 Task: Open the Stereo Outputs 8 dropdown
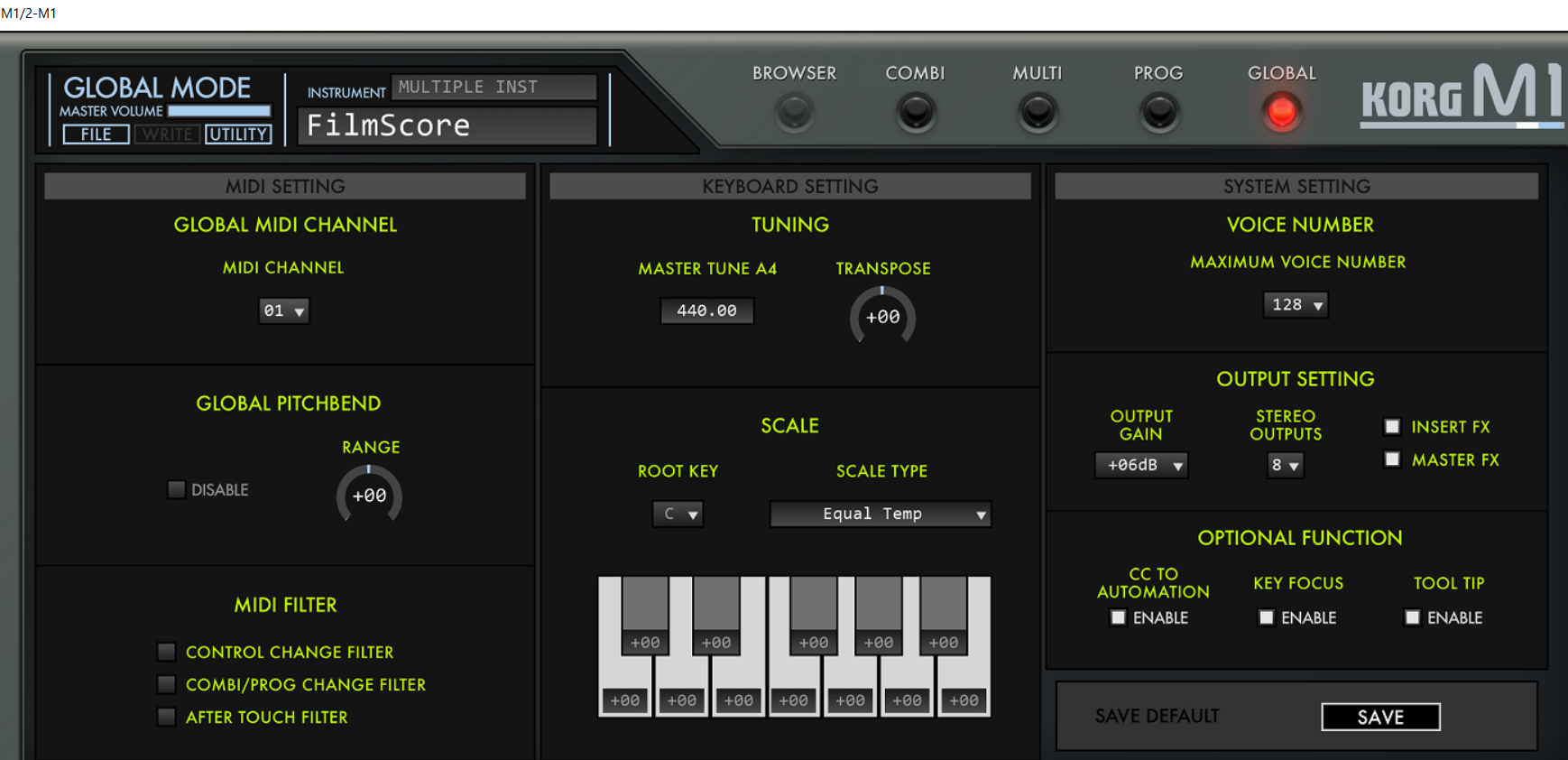pyautogui.click(x=1285, y=465)
